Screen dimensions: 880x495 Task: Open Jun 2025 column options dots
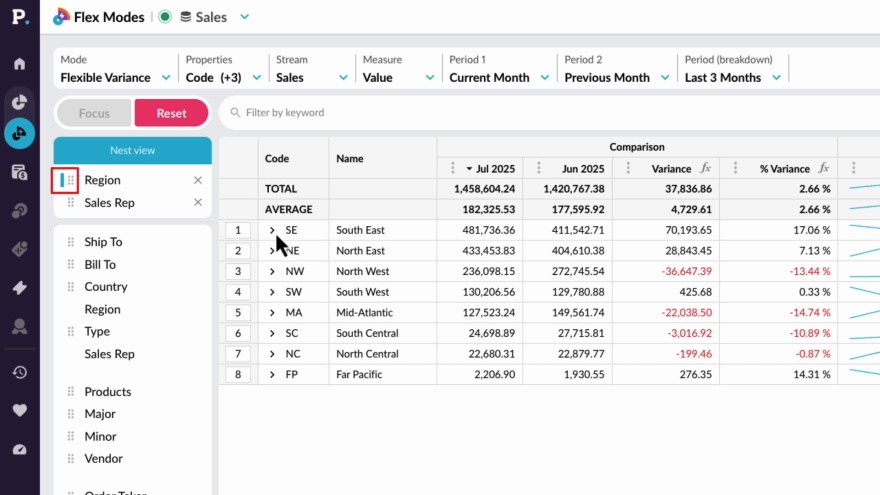[x=539, y=168]
